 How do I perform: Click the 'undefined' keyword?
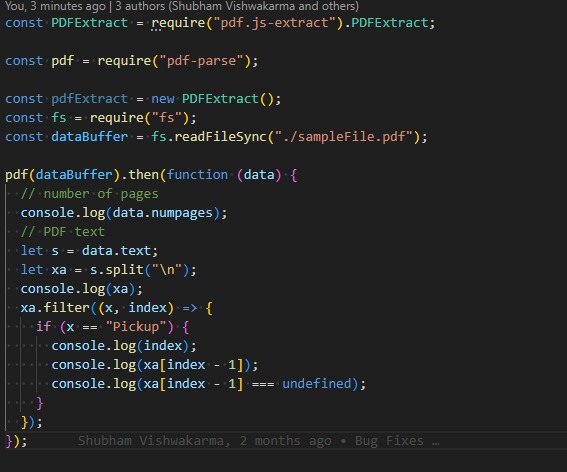coord(317,384)
